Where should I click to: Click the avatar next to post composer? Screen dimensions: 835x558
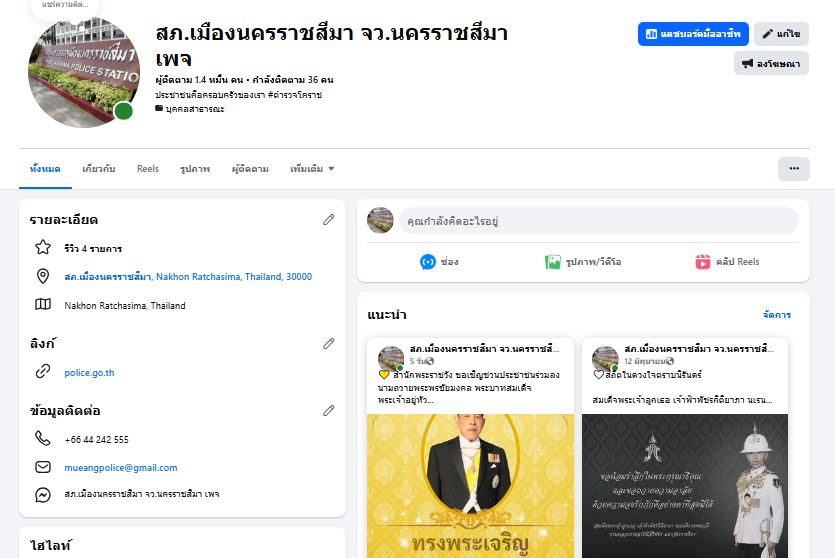[x=380, y=220]
